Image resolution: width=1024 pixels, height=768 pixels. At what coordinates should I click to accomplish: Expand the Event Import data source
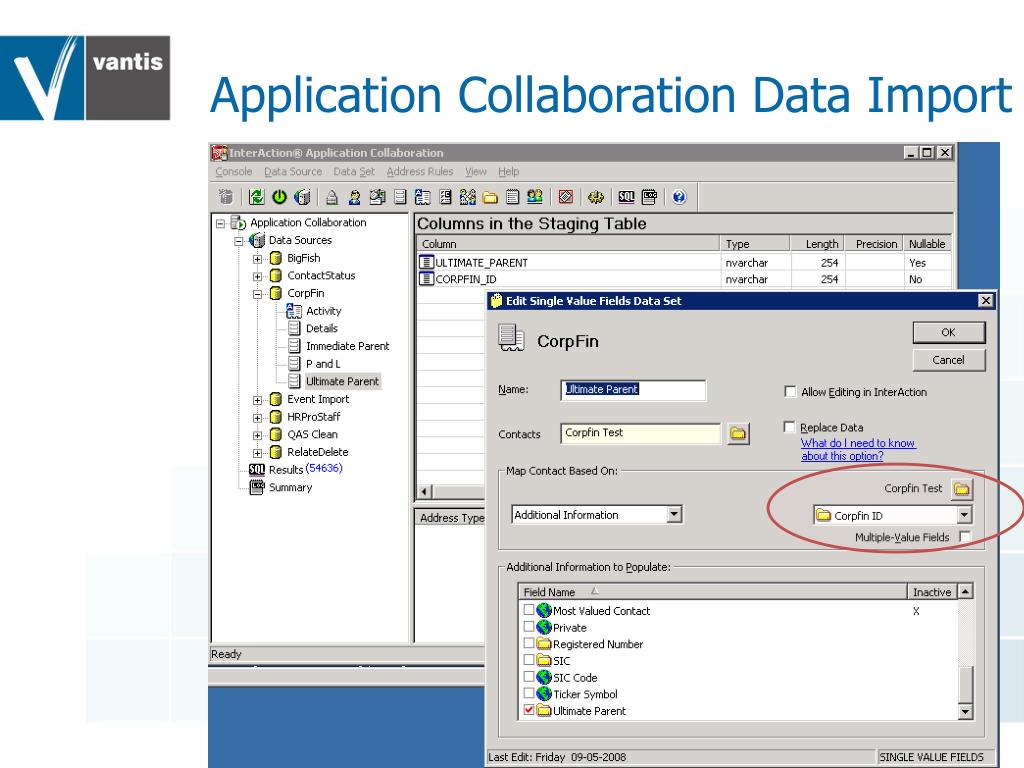257,400
